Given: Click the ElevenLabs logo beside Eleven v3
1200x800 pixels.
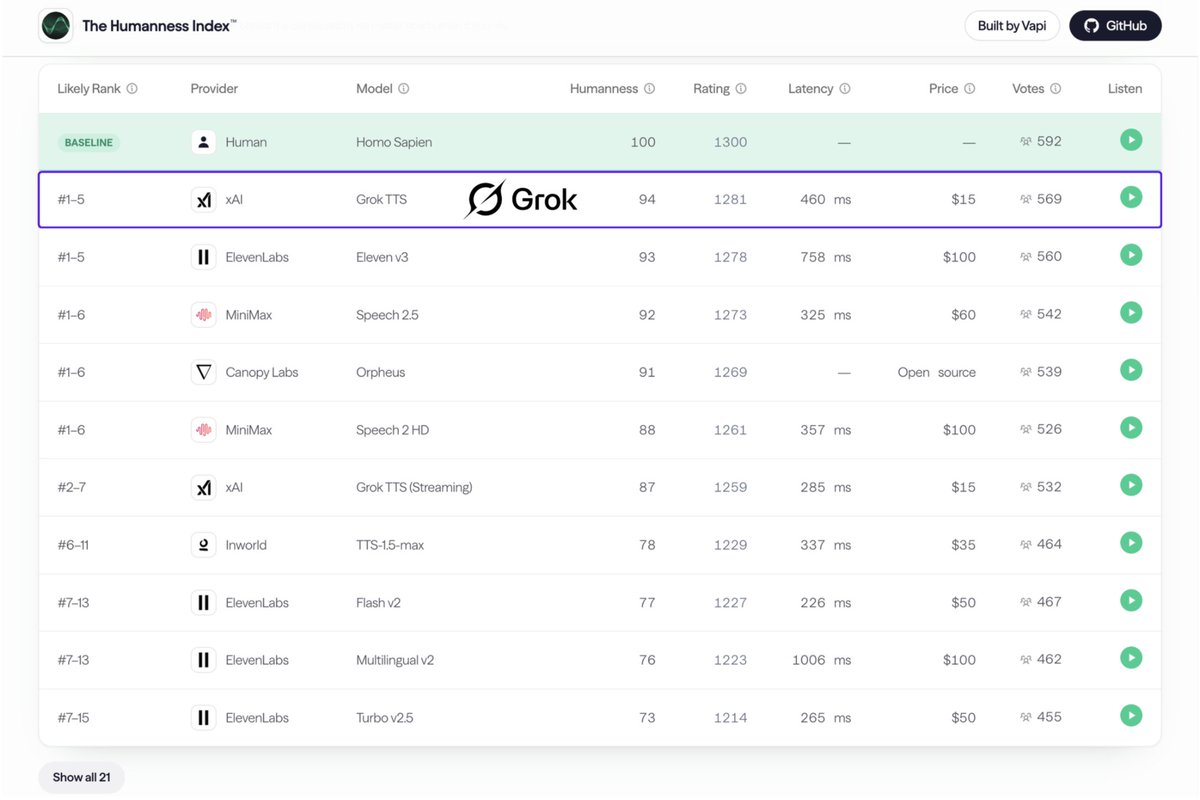Looking at the screenshot, I should click(204, 257).
